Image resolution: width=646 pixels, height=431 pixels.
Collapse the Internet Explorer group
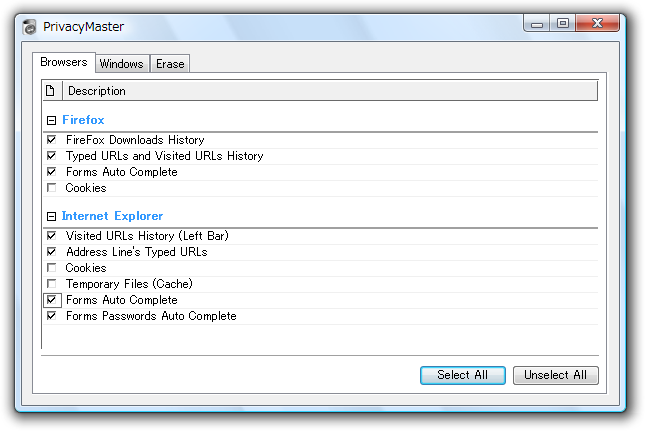[x=51, y=216]
